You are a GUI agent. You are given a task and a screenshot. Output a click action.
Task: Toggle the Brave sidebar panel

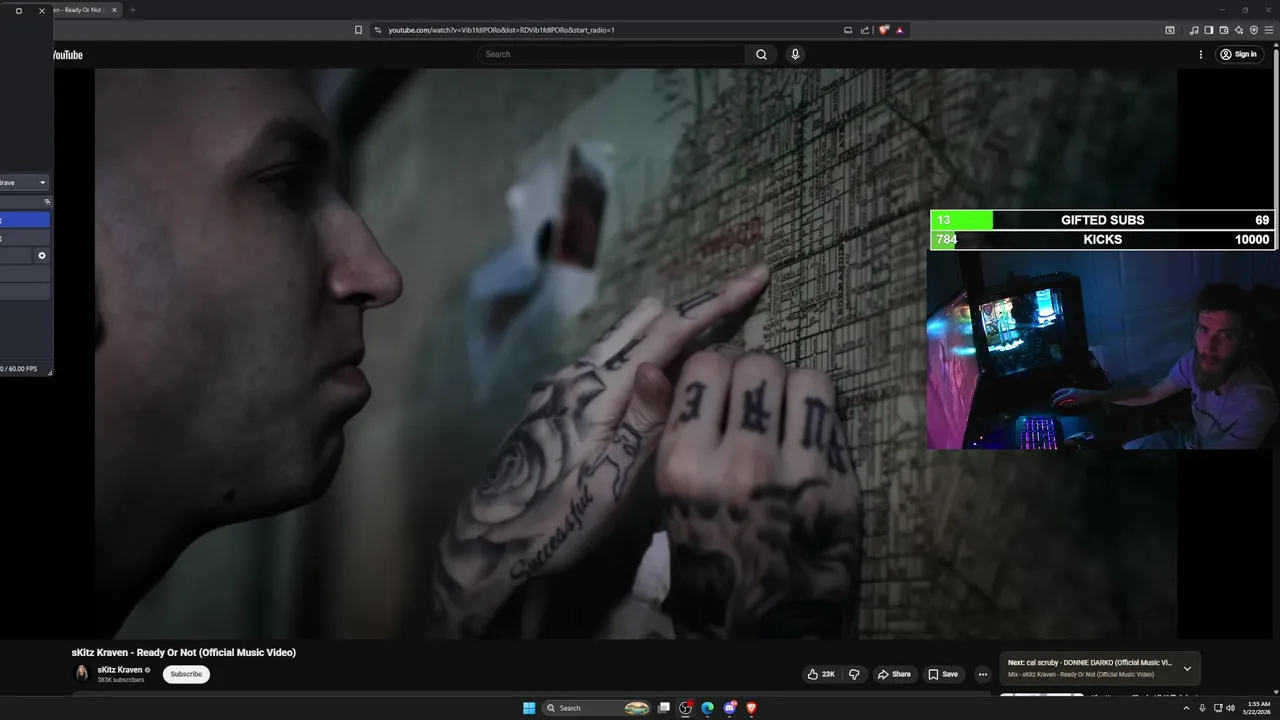click(1209, 30)
